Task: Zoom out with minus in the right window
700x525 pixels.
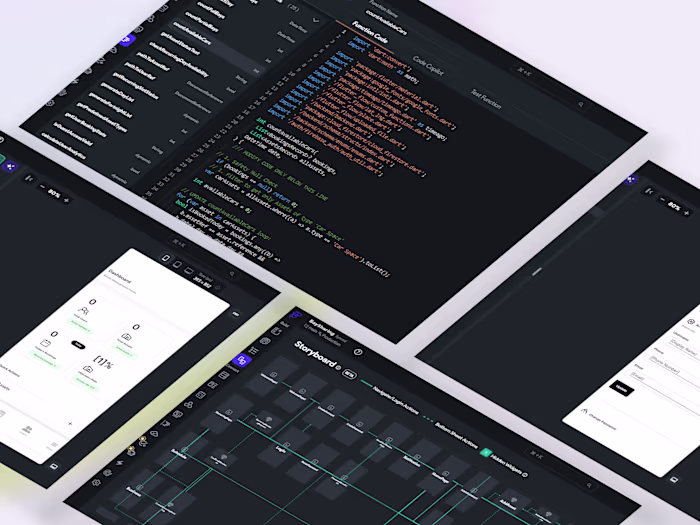Action: coord(662,199)
